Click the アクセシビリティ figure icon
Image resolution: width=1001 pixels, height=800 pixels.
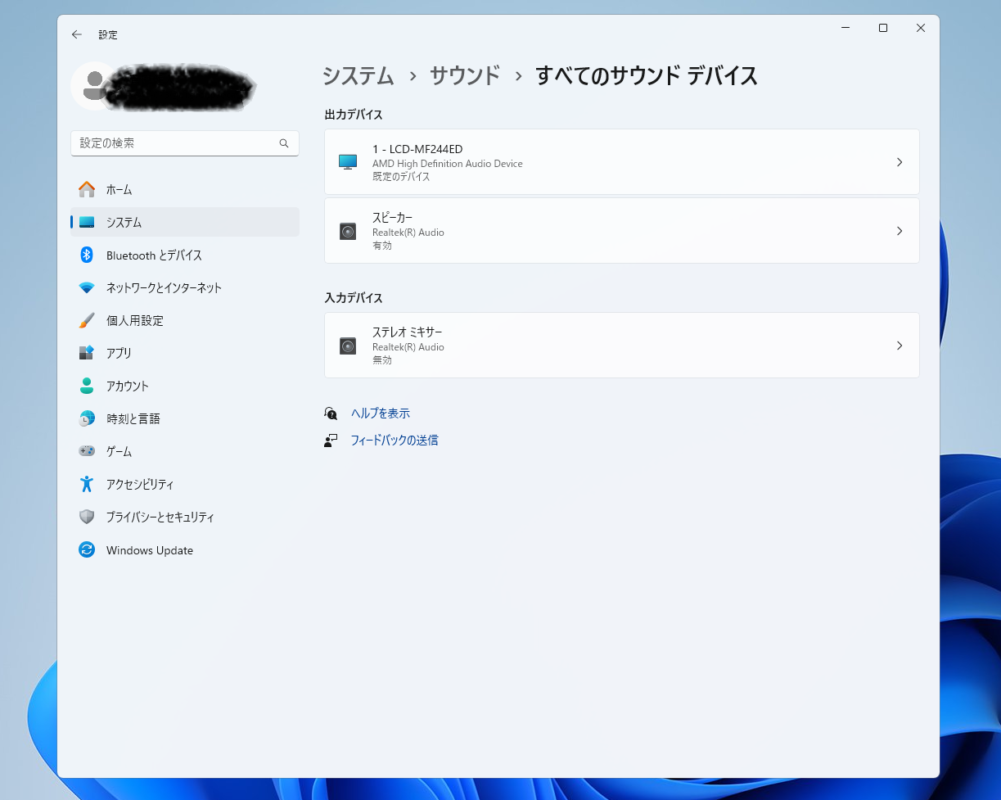click(87, 484)
